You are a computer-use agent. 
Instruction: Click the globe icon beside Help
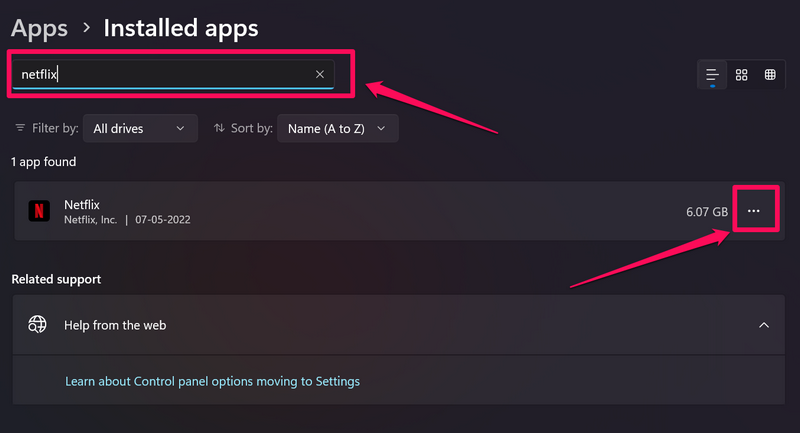[x=38, y=325]
